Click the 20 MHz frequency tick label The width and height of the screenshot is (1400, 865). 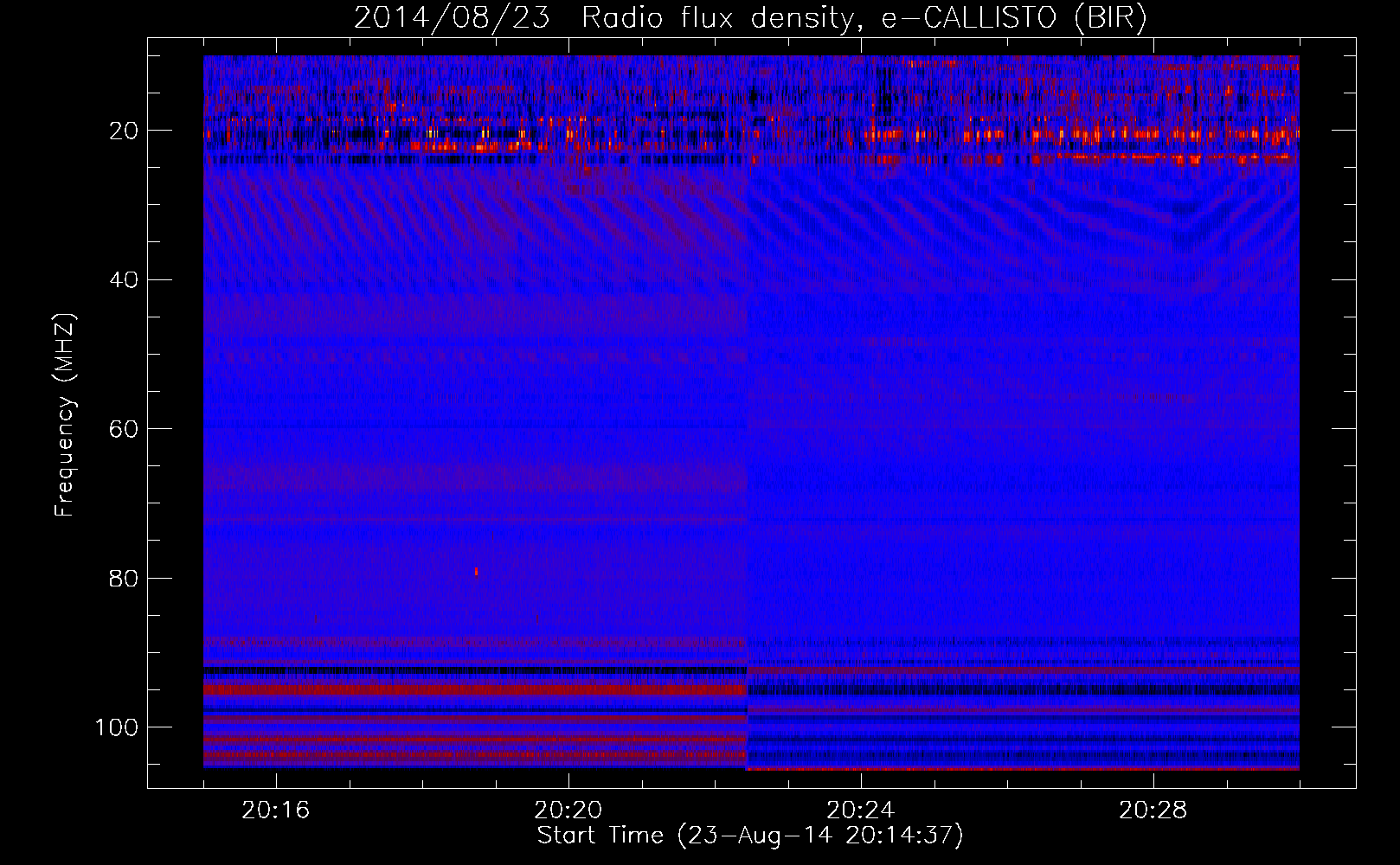[x=124, y=131]
